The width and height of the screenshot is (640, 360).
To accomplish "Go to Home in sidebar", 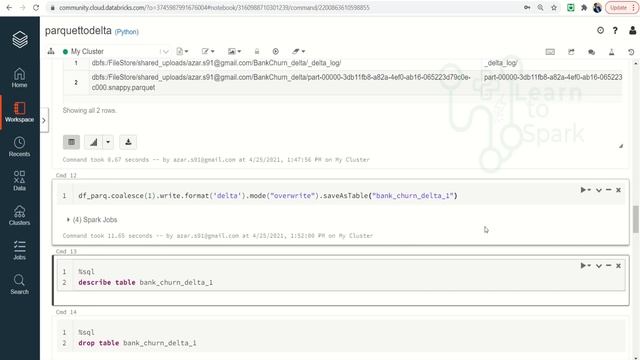I will click(x=19, y=78).
